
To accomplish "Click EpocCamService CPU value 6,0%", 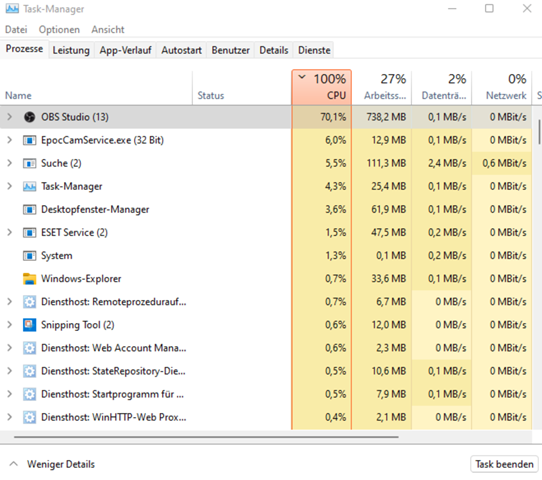I will [335, 140].
